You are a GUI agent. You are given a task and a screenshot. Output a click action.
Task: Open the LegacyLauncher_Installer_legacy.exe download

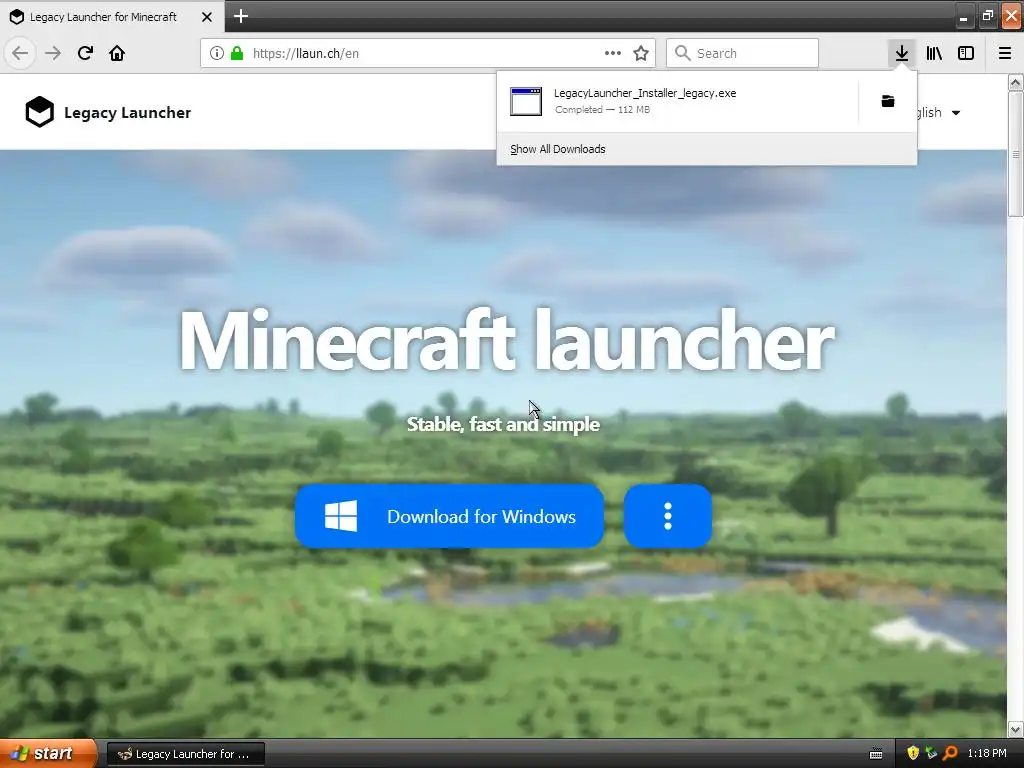click(x=677, y=101)
